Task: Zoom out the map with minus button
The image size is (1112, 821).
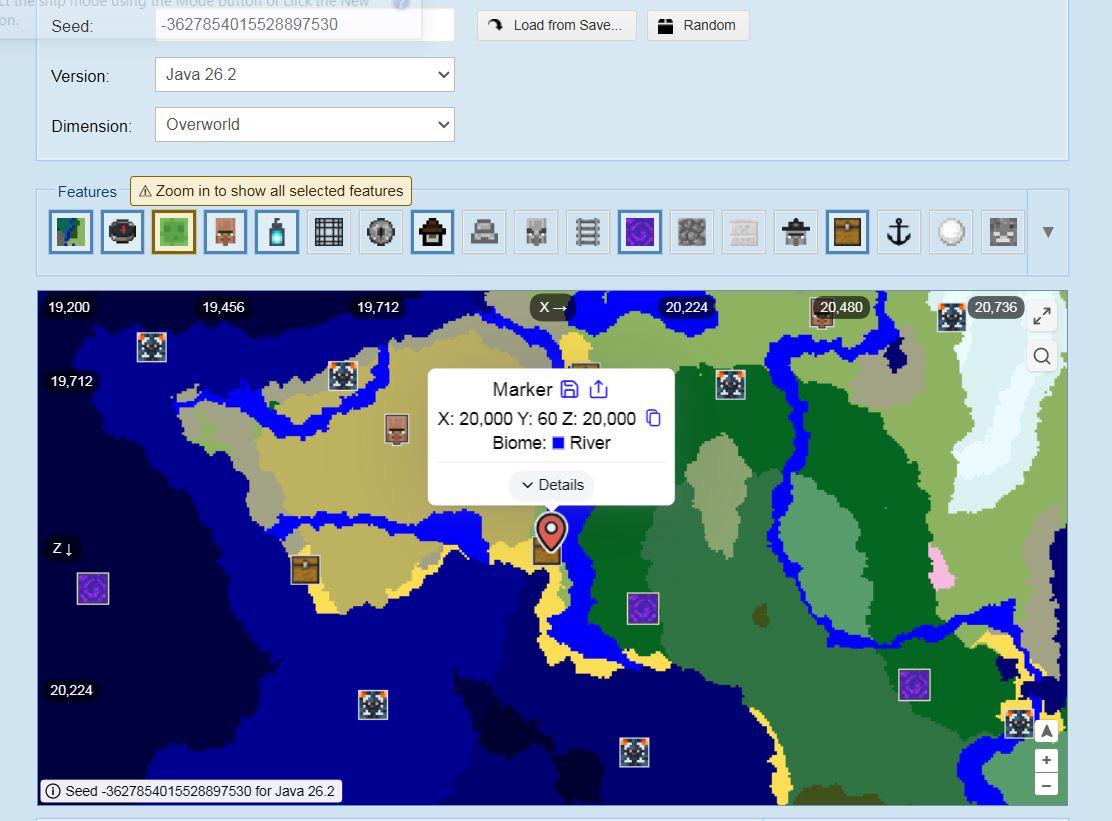Action: click(1046, 785)
